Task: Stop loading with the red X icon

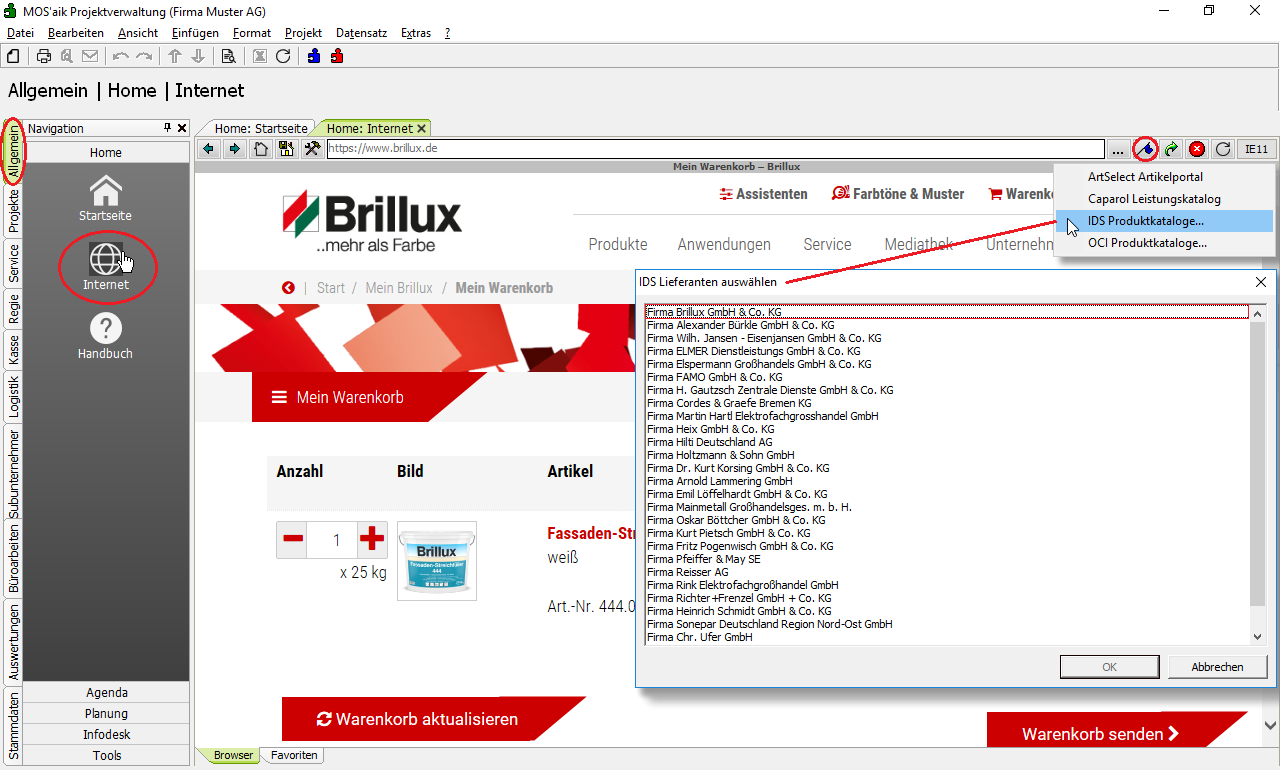Action: coord(1197,149)
